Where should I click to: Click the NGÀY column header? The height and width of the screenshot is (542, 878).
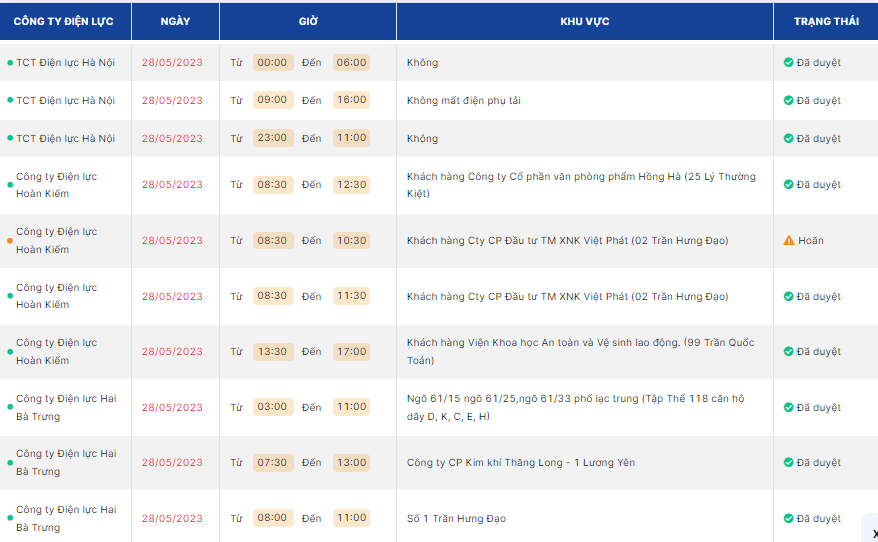(x=175, y=21)
